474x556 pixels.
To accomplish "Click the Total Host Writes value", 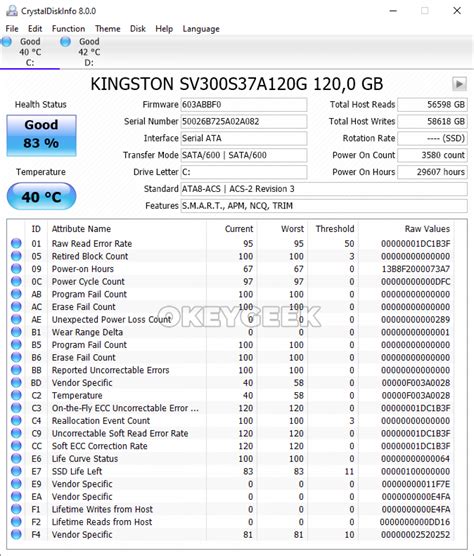I will pos(432,121).
